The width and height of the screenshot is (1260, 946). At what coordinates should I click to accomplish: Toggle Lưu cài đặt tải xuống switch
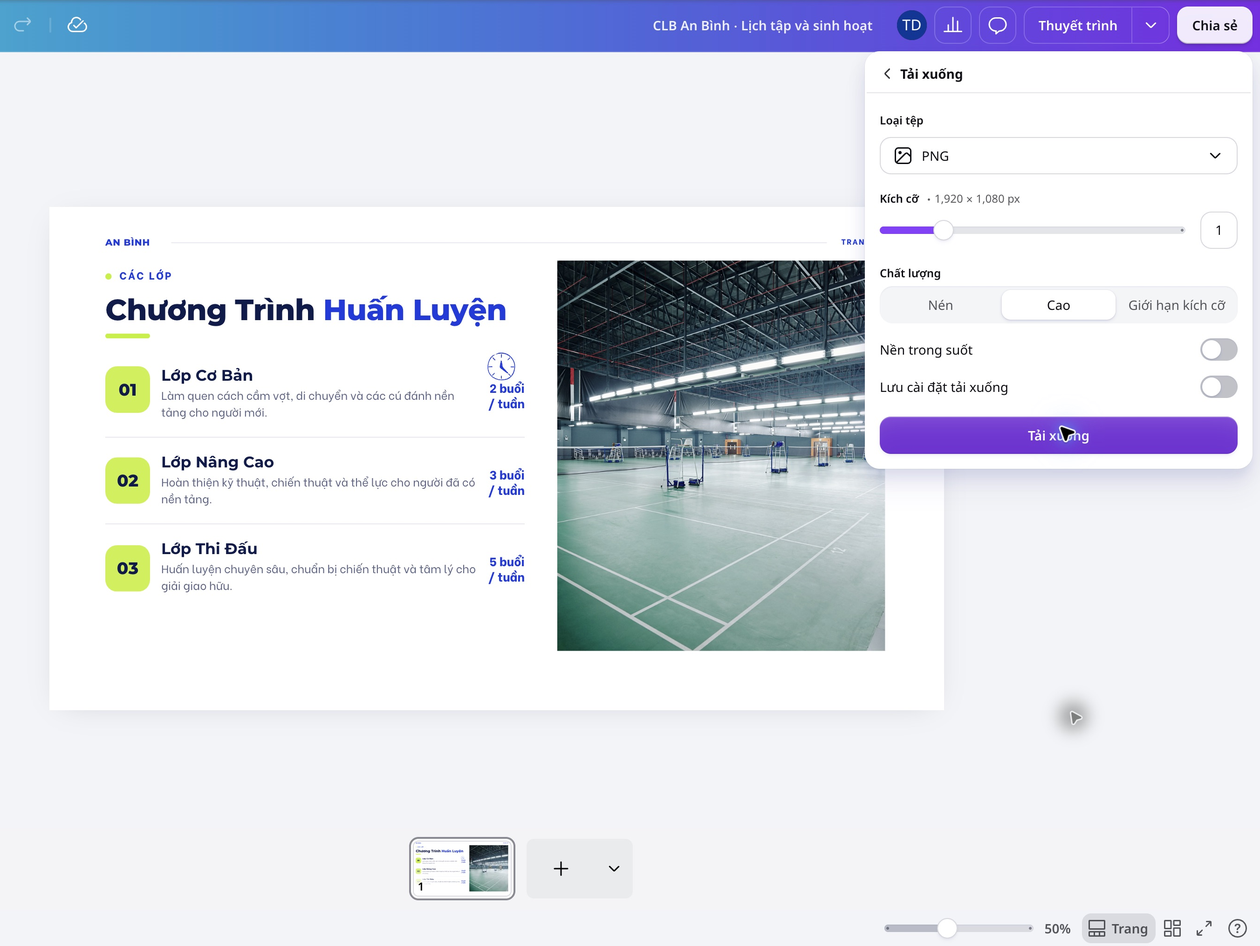pyautogui.click(x=1218, y=387)
